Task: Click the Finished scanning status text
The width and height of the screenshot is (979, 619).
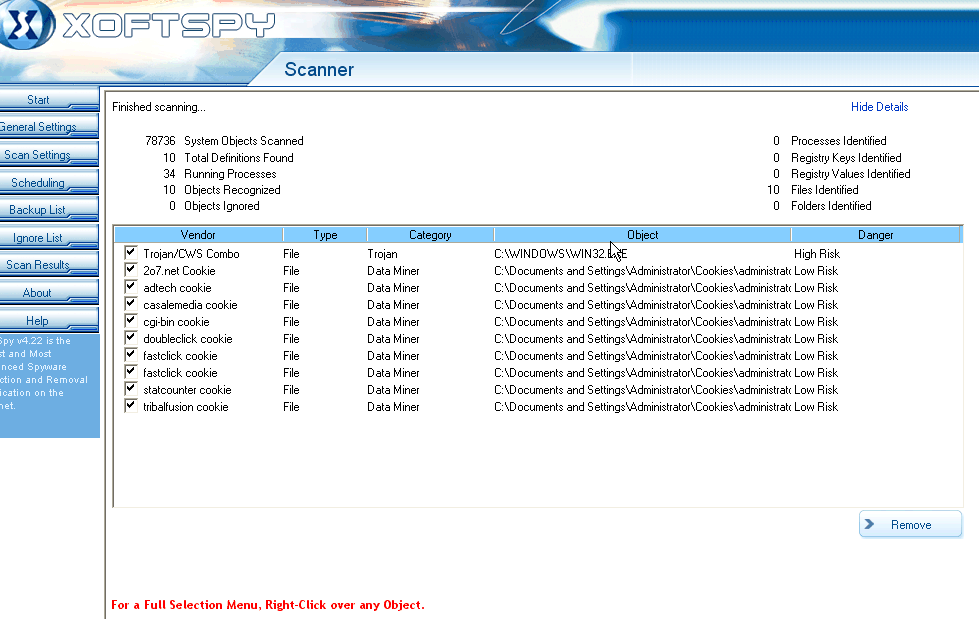Action: 159,107
